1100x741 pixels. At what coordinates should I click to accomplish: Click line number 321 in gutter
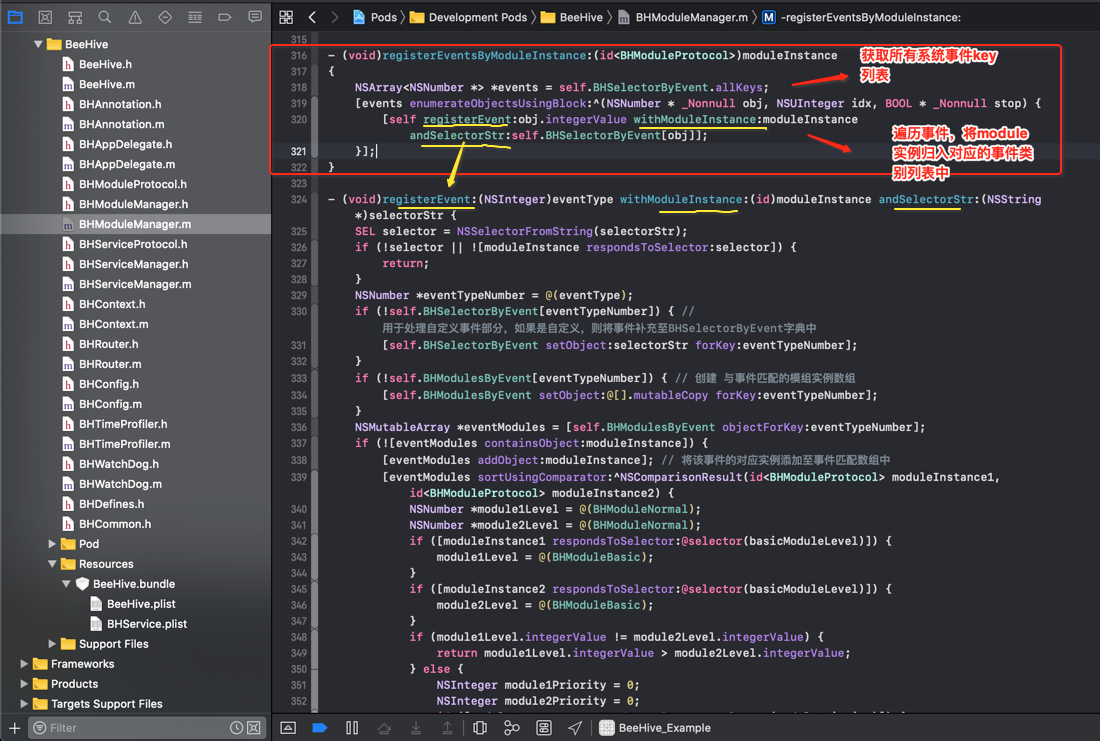[298, 151]
